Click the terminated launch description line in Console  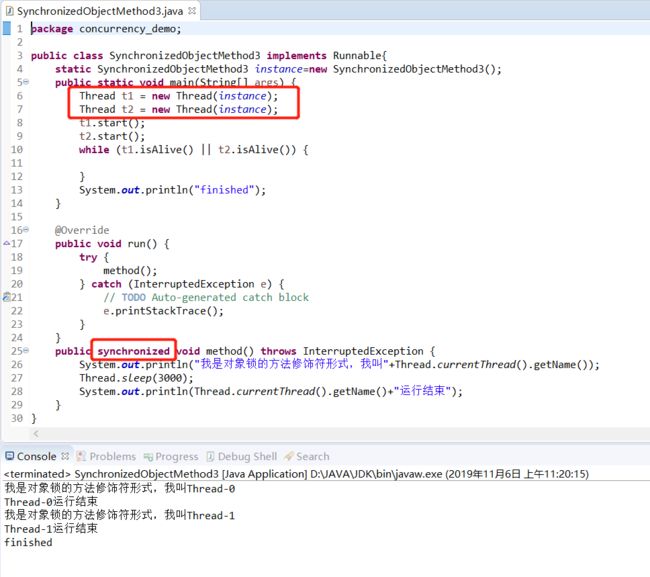296,474
